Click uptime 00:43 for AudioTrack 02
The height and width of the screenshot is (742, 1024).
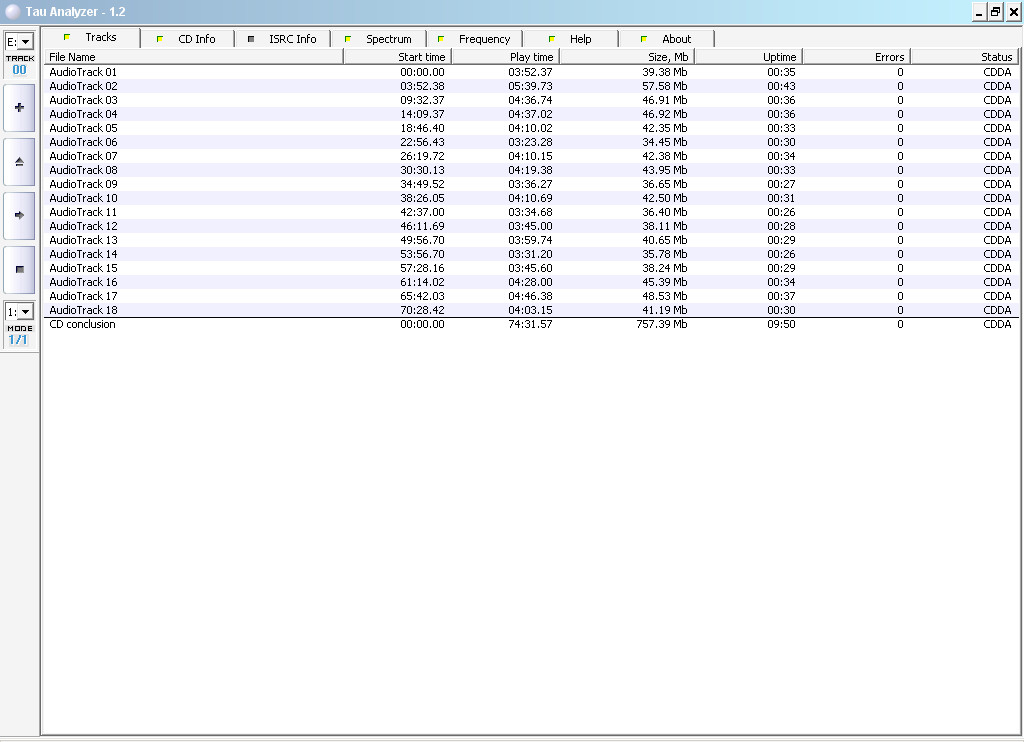point(781,86)
